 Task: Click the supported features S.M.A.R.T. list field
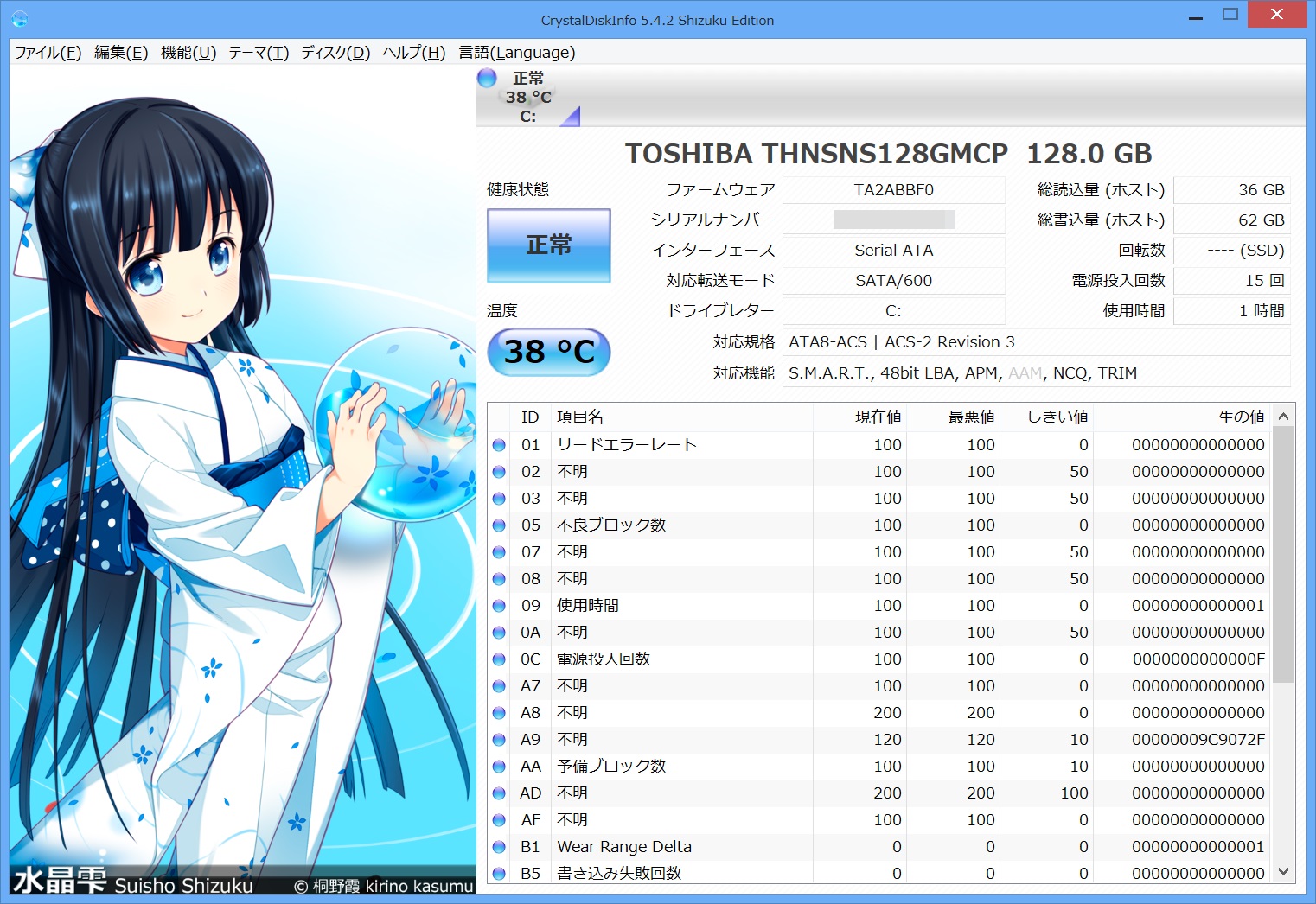(1036, 373)
